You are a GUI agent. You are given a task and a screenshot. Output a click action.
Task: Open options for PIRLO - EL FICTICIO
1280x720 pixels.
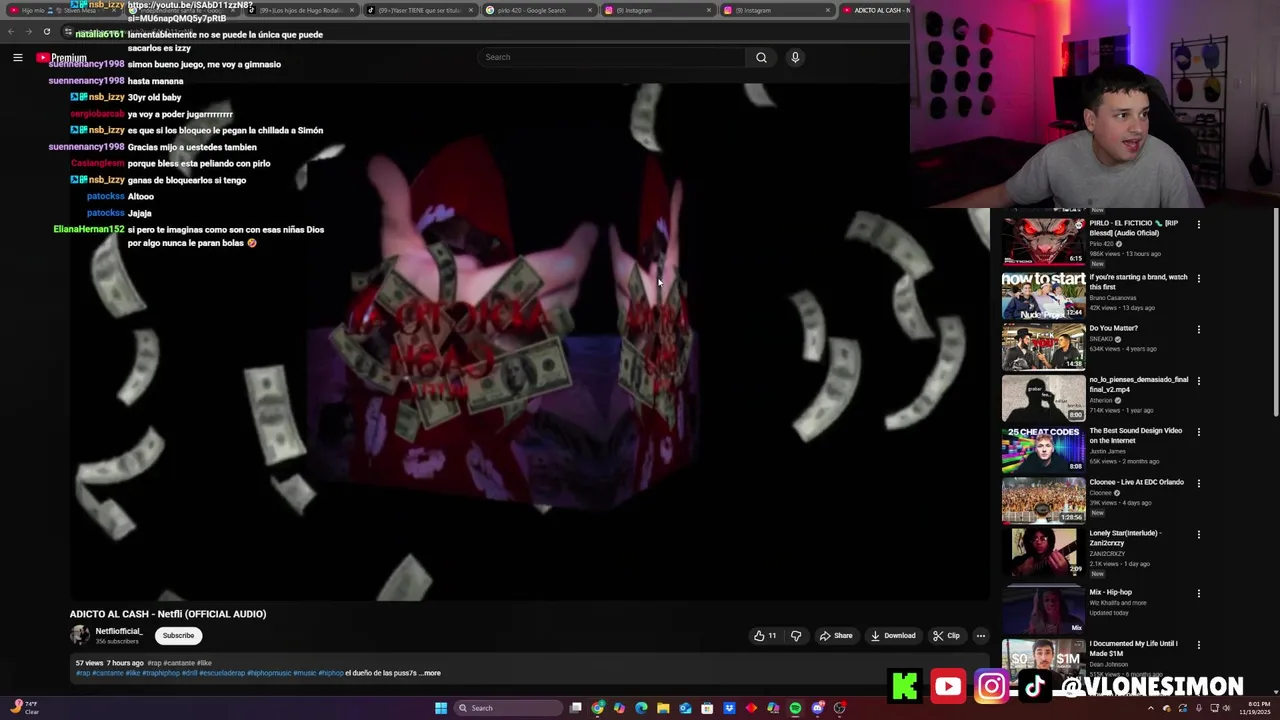pyautogui.click(x=1198, y=225)
